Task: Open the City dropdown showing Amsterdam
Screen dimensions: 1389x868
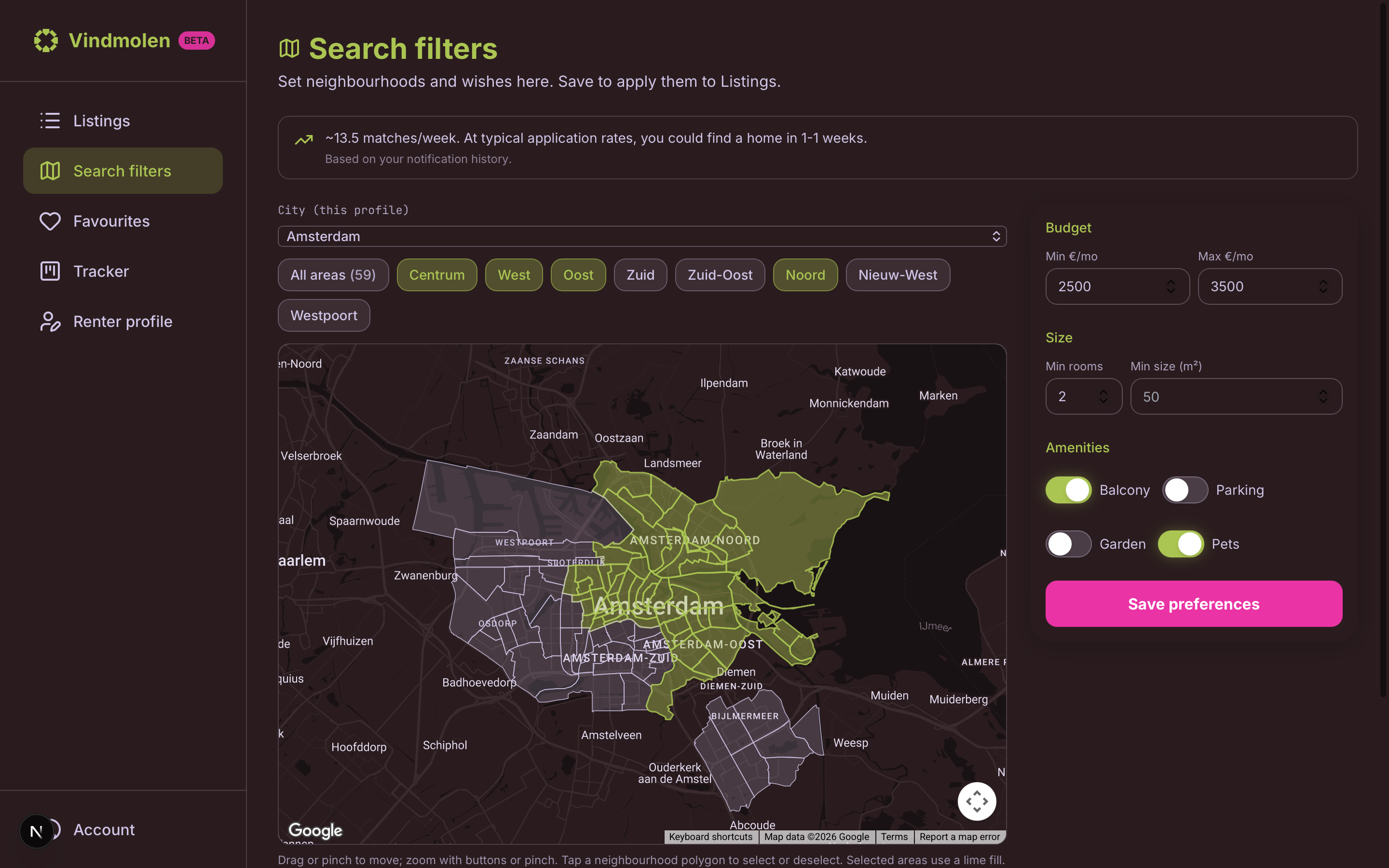Action: pyautogui.click(x=641, y=236)
